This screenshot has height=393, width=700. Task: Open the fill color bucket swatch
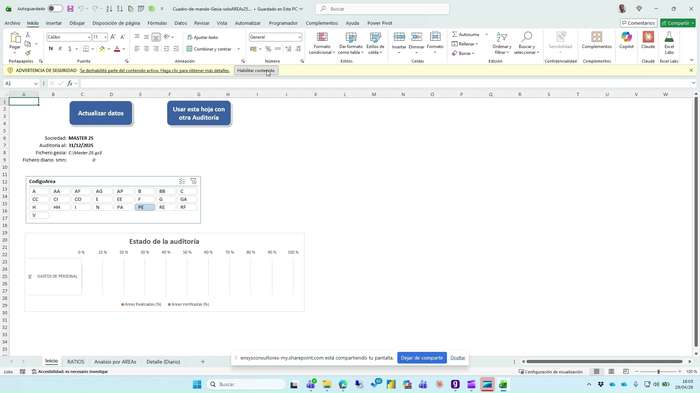pyautogui.click(x=102, y=49)
